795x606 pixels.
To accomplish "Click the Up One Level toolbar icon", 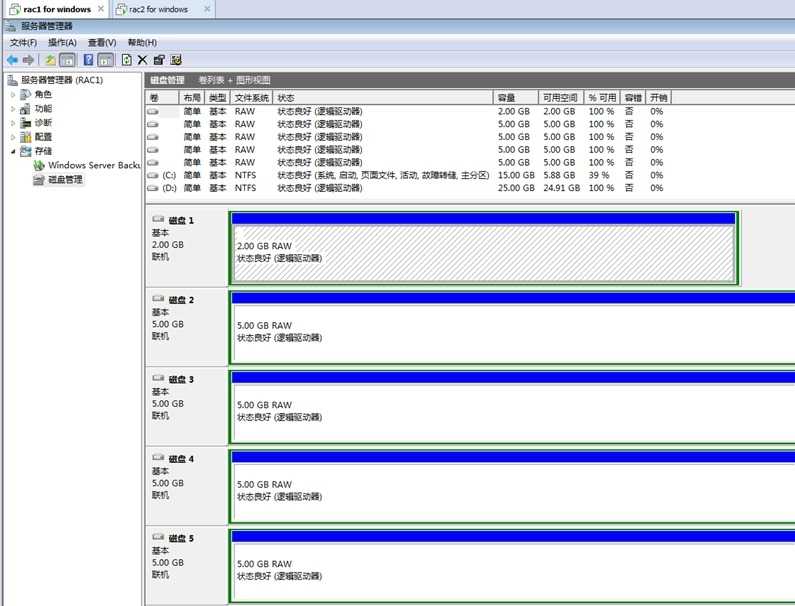I will (x=50, y=60).
